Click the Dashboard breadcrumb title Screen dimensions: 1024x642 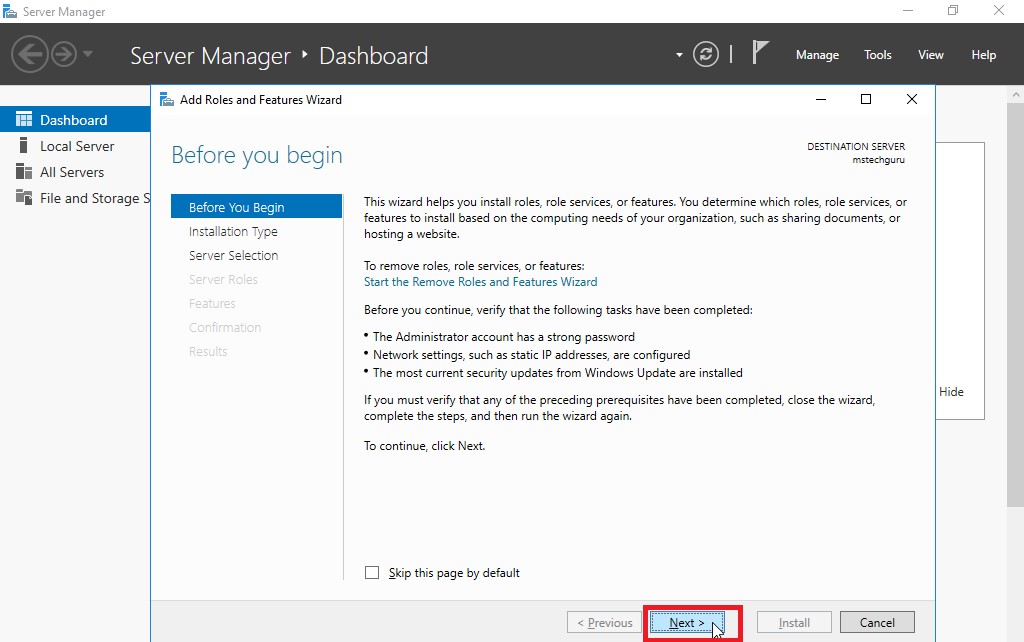(x=374, y=56)
